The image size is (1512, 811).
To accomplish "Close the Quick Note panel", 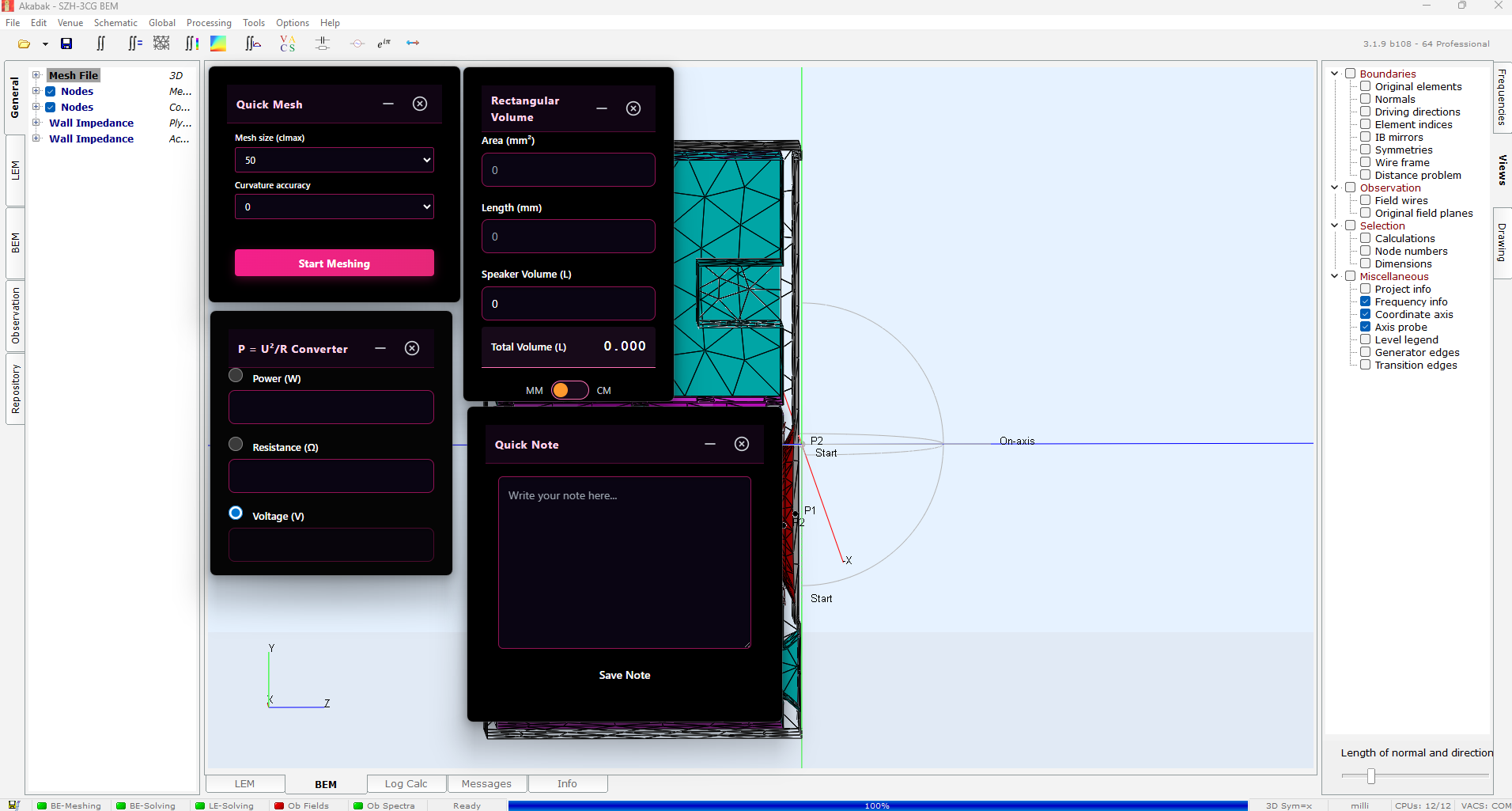I will (741, 444).
